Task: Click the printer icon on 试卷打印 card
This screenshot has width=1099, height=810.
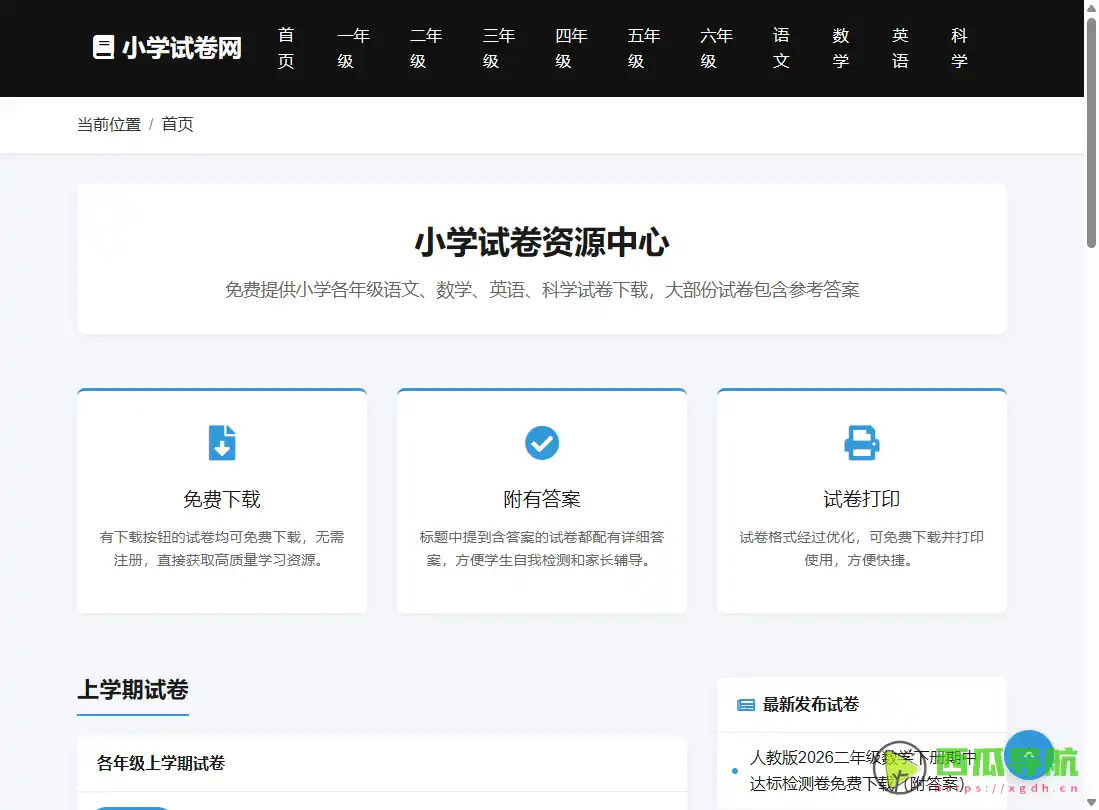Action: [861, 442]
